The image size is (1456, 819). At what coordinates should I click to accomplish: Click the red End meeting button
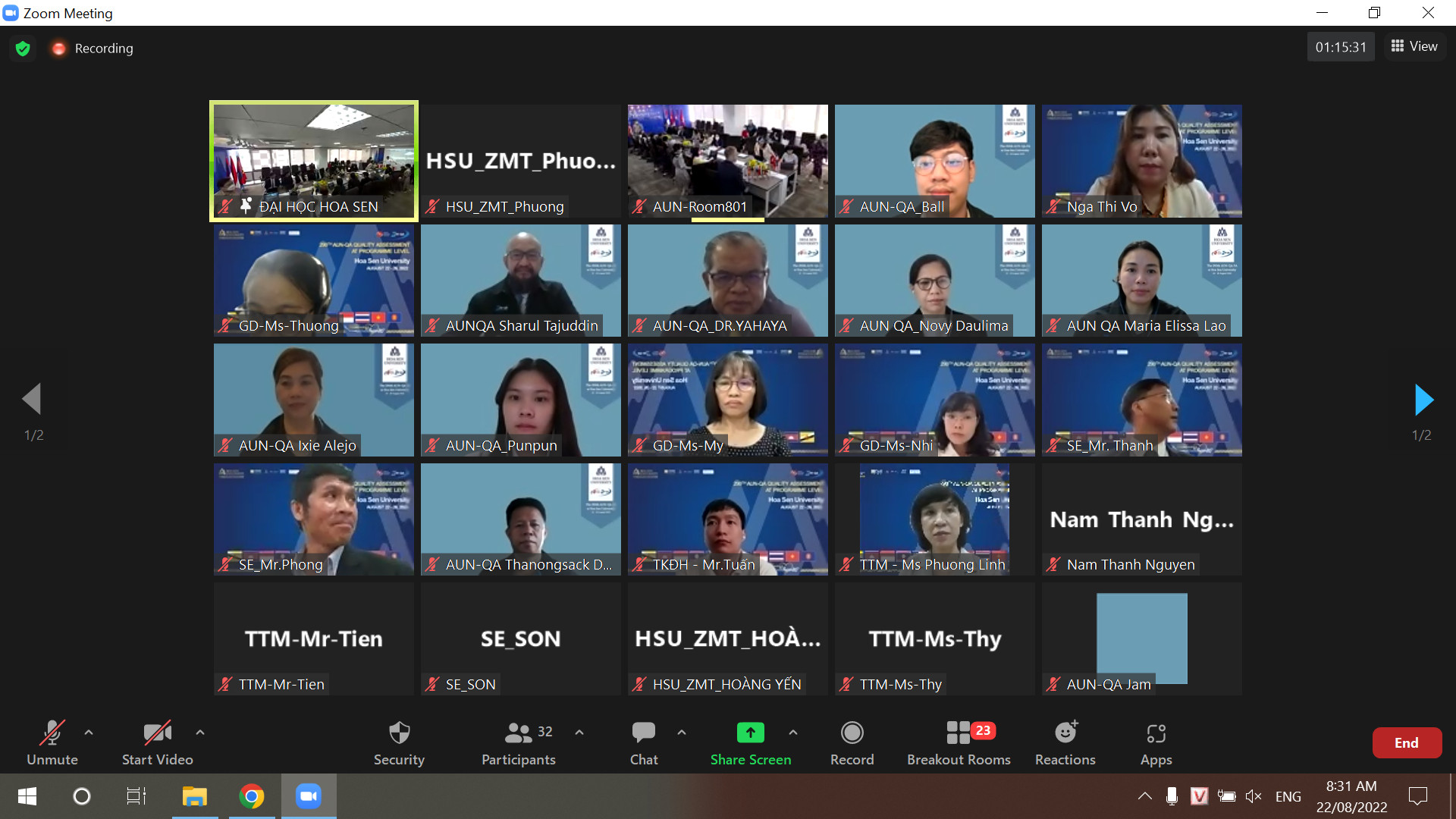[1406, 743]
